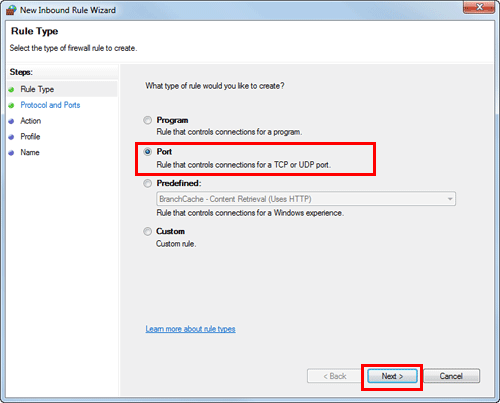Choose the Predefined radio option
This screenshot has height=403, width=500.
click(147, 183)
